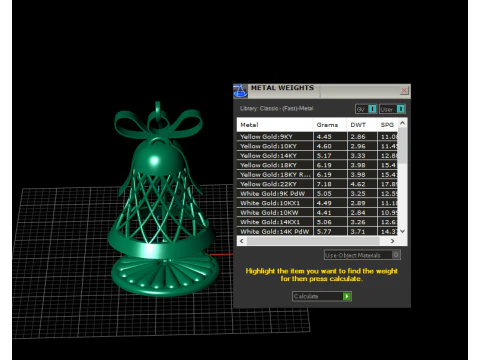Image resolution: width=480 pixels, height=360 pixels.
Task: Click the green arrow on Calculate
Action: click(x=347, y=296)
